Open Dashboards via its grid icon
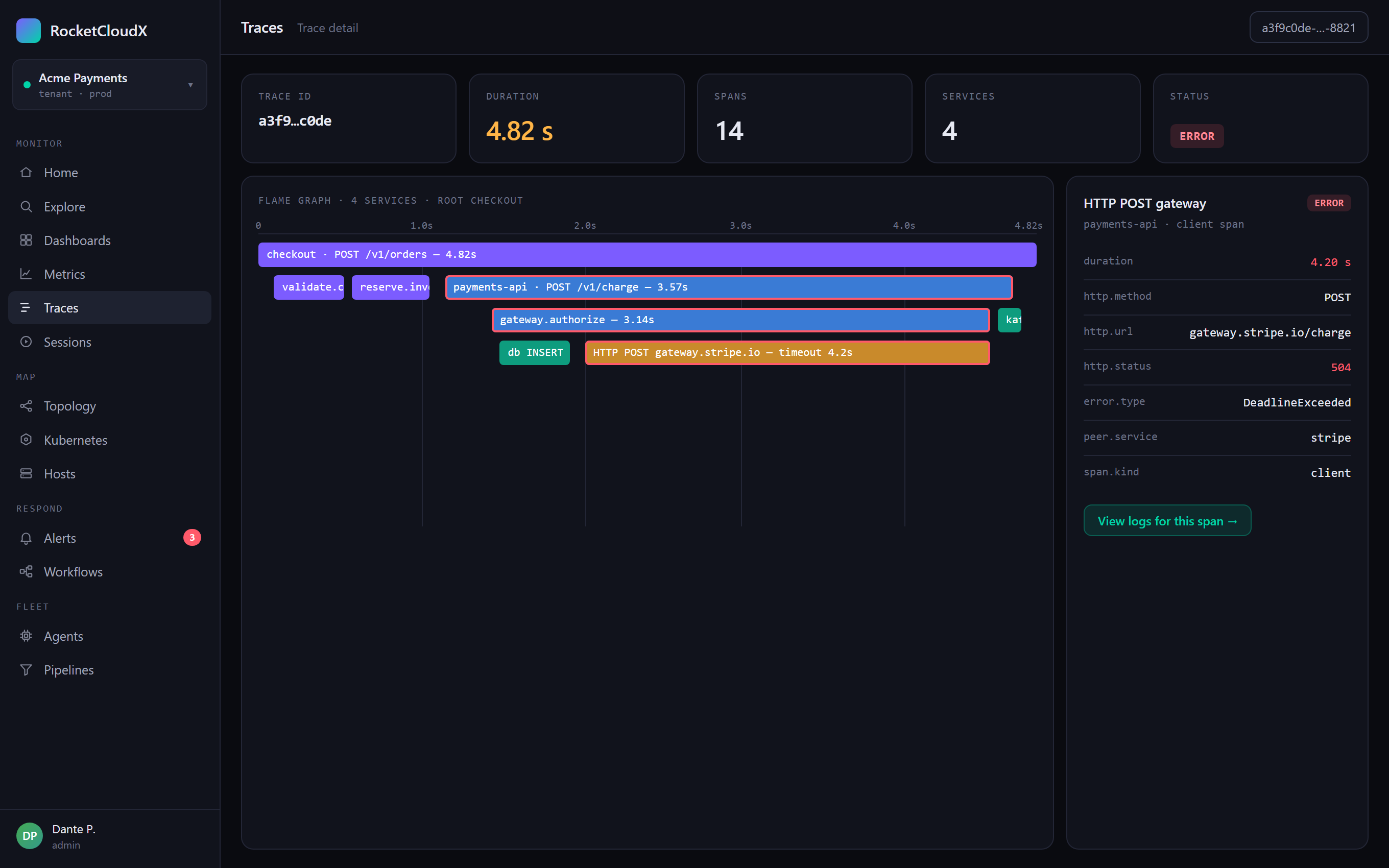The image size is (1389, 868). (x=26, y=240)
